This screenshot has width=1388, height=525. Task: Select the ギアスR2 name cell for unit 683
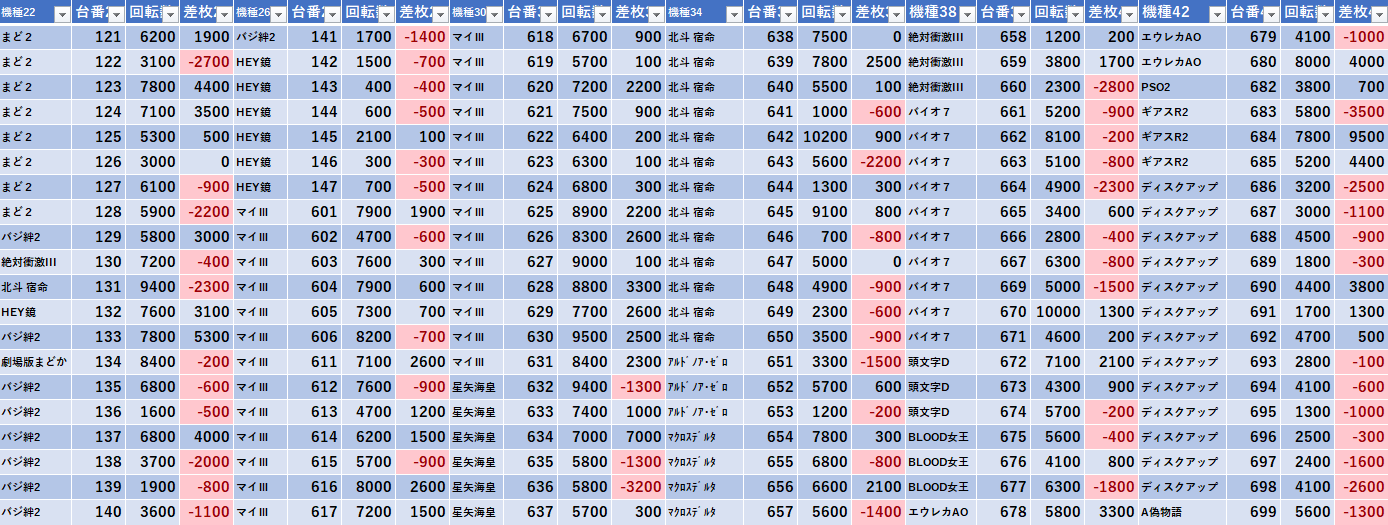[x=1182, y=112]
